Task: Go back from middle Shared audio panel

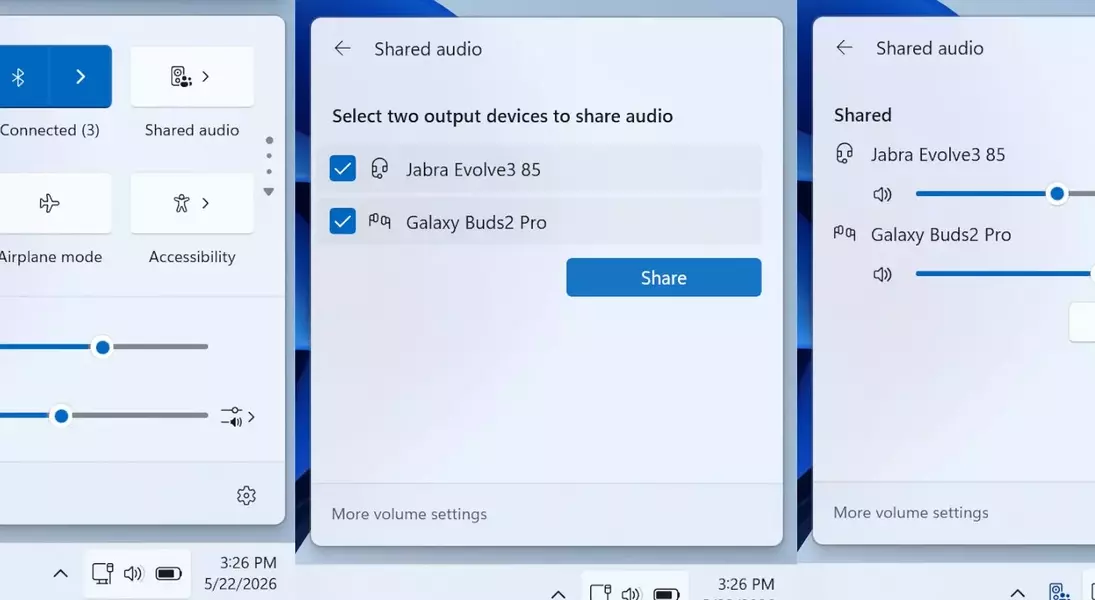Action: (x=342, y=48)
